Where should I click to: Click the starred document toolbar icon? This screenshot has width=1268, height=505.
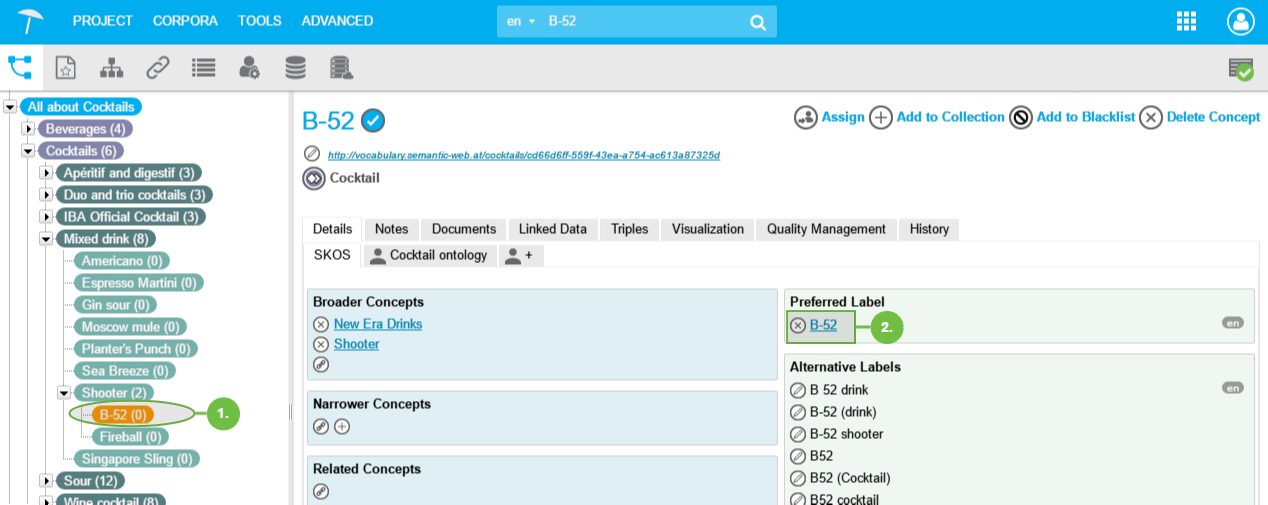(65, 68)
